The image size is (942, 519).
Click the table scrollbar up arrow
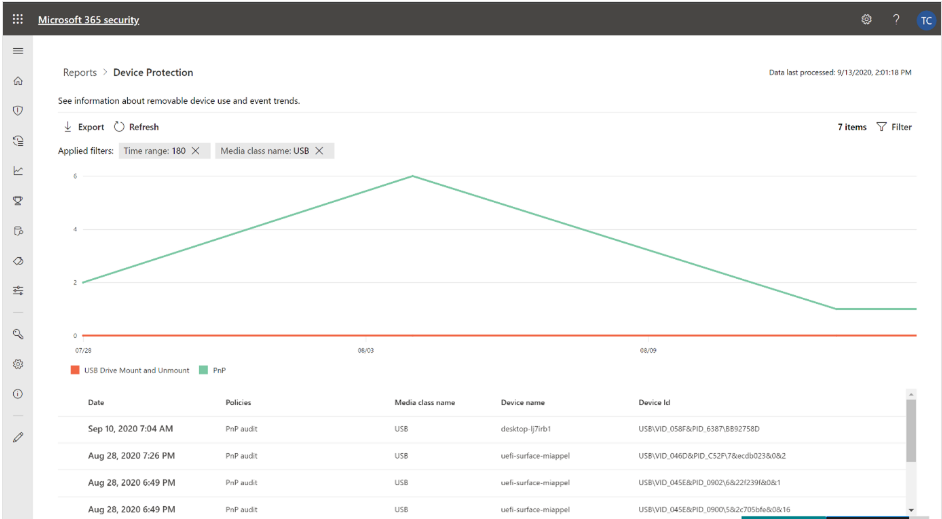tap(911, 394)
